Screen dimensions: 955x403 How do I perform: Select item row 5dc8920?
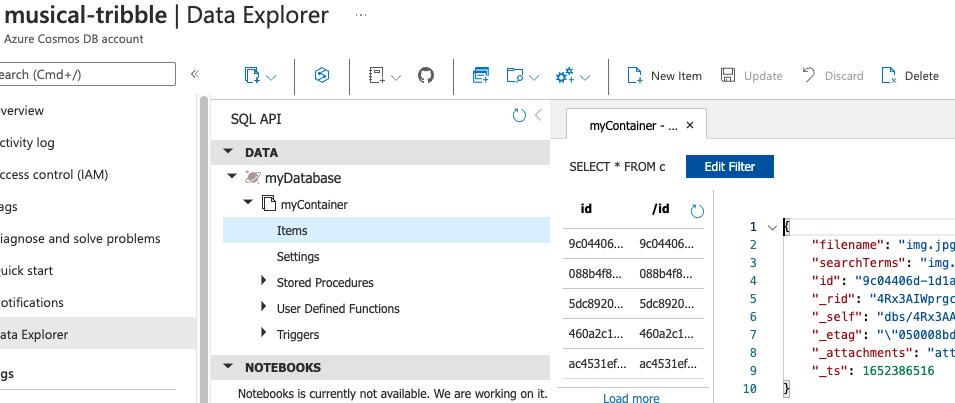pos(633,304)
